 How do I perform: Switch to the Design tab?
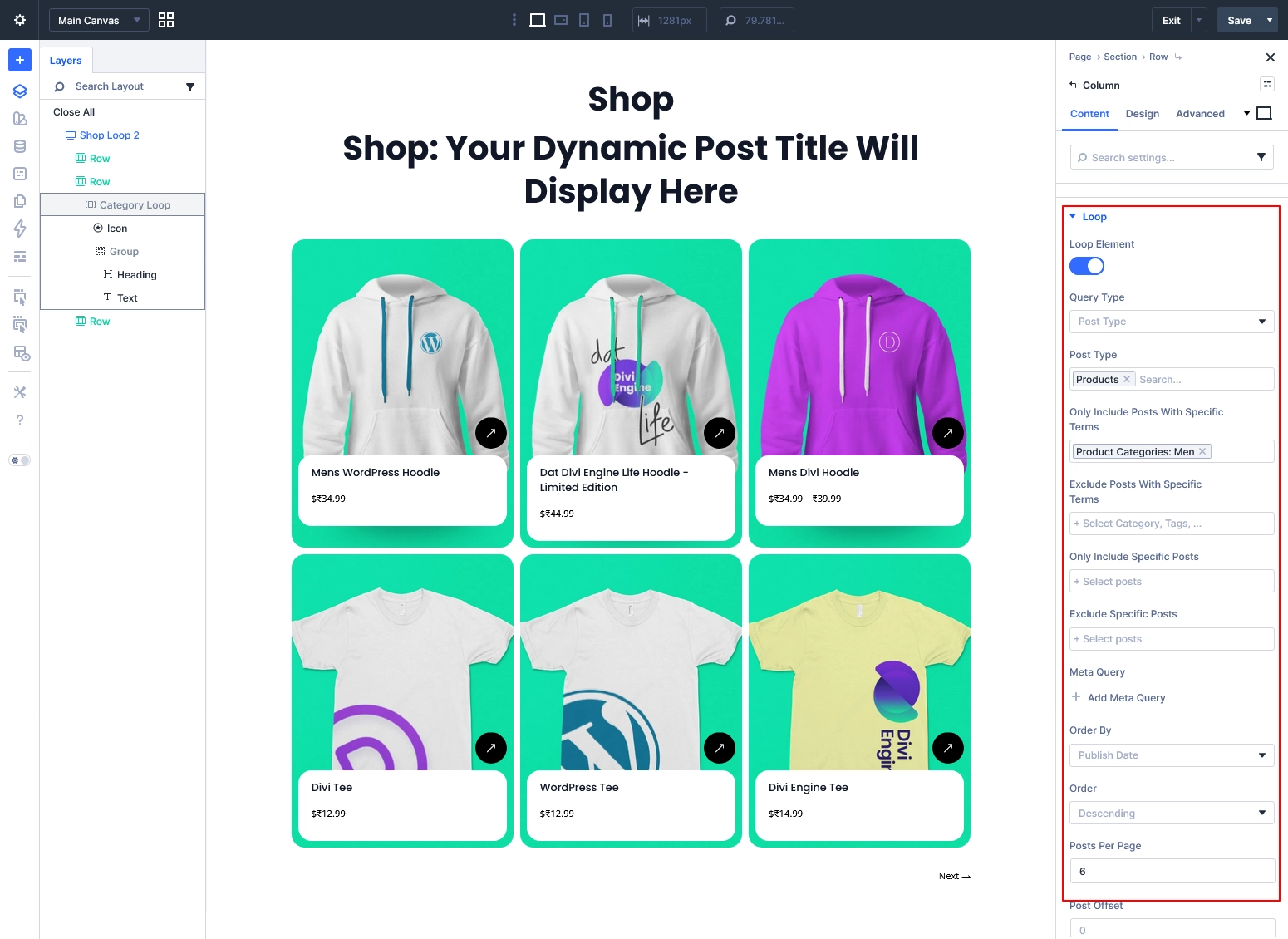(x=1142, y=114)
